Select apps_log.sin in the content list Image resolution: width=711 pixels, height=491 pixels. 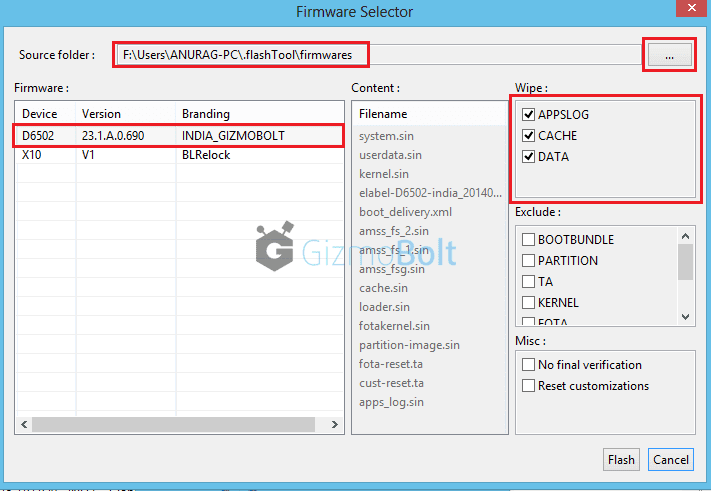pos(391,402)
